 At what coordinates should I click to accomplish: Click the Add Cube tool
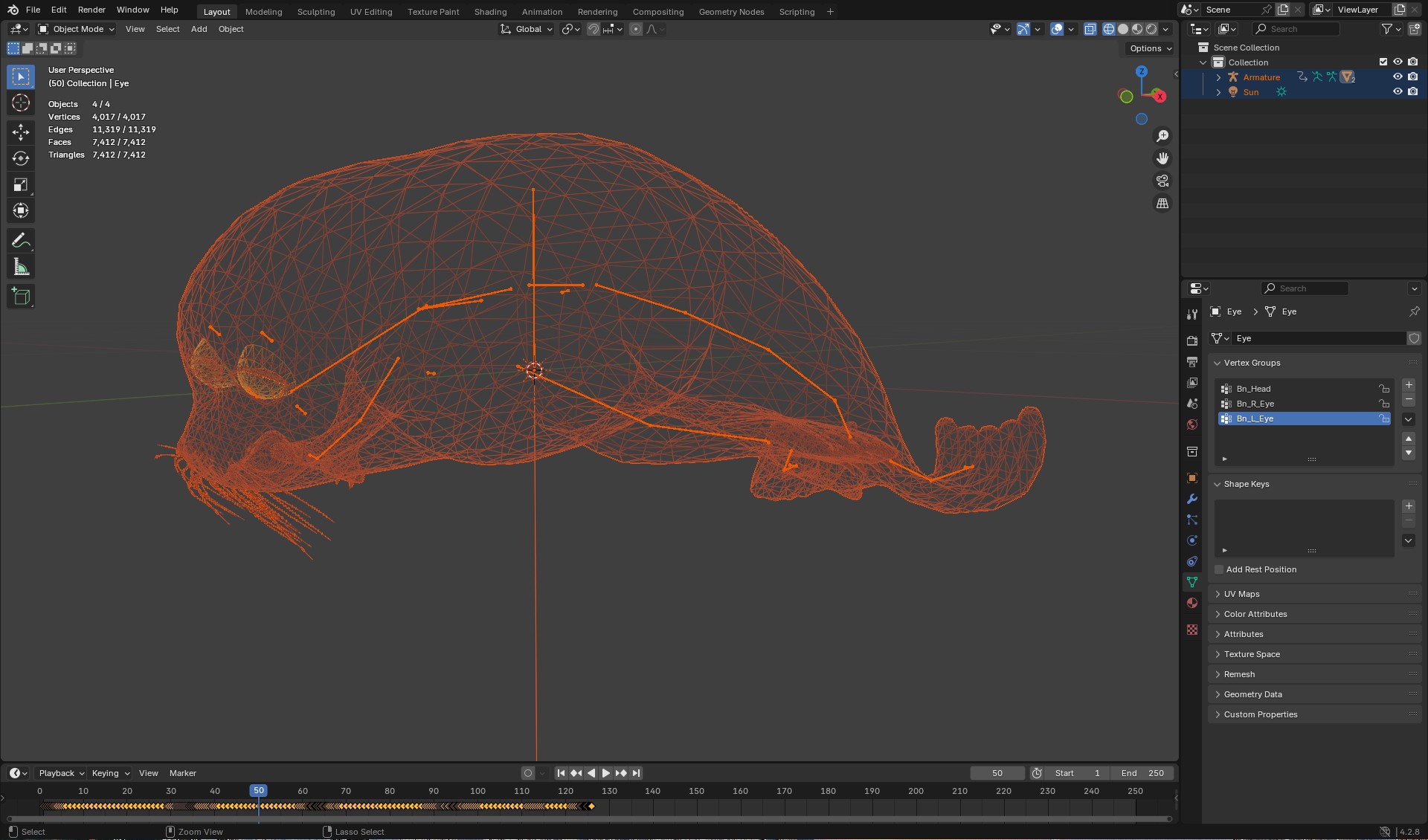(21, 296)
